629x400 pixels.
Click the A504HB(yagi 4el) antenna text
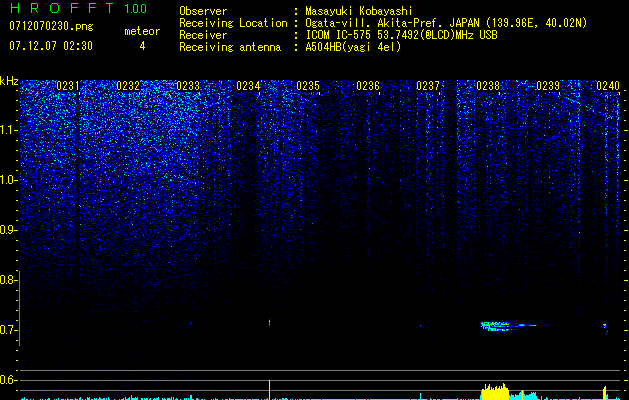tap(353, 47)
